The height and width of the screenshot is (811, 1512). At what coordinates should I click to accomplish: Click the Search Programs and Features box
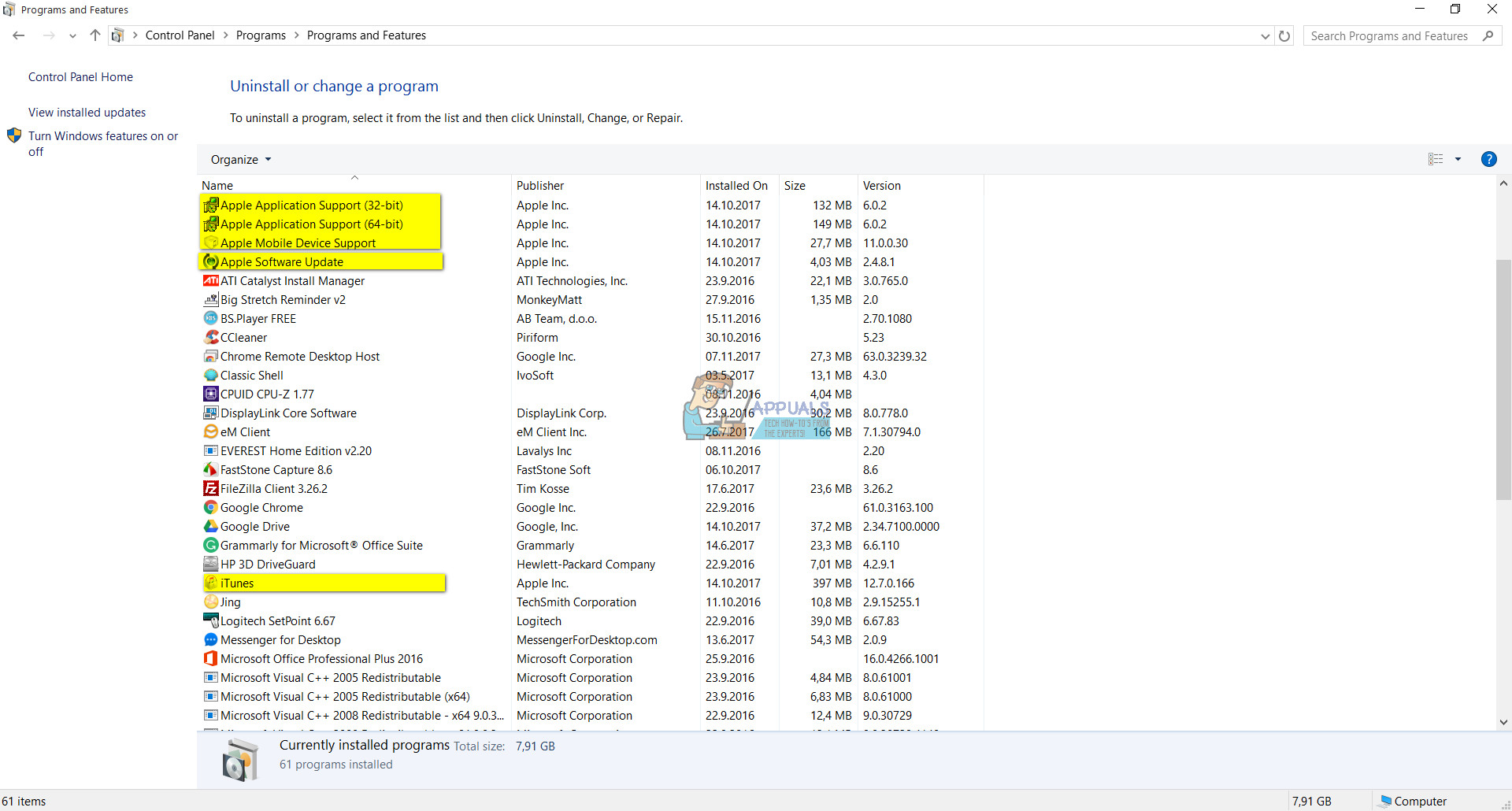tap(1403, 36)
